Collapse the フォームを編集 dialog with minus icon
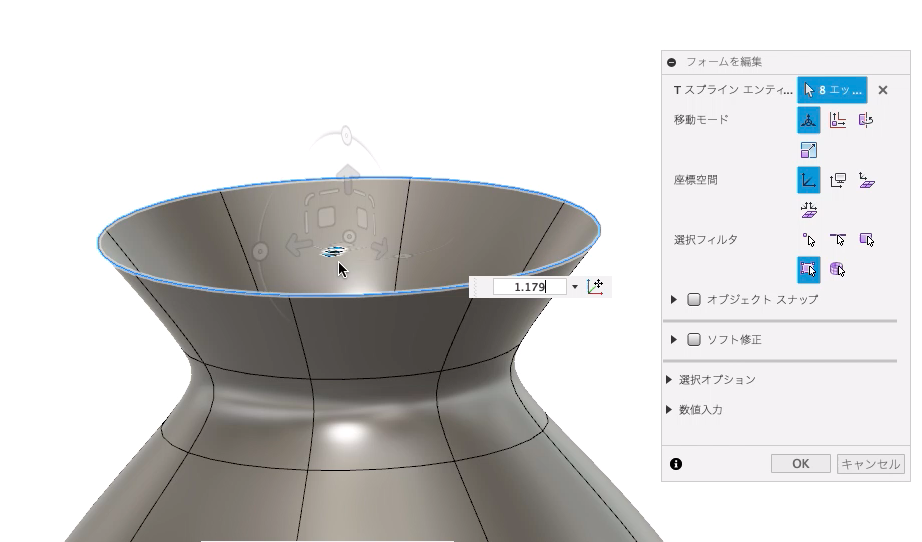The width and height of the screenshot is (922, 542). [672, 62]
